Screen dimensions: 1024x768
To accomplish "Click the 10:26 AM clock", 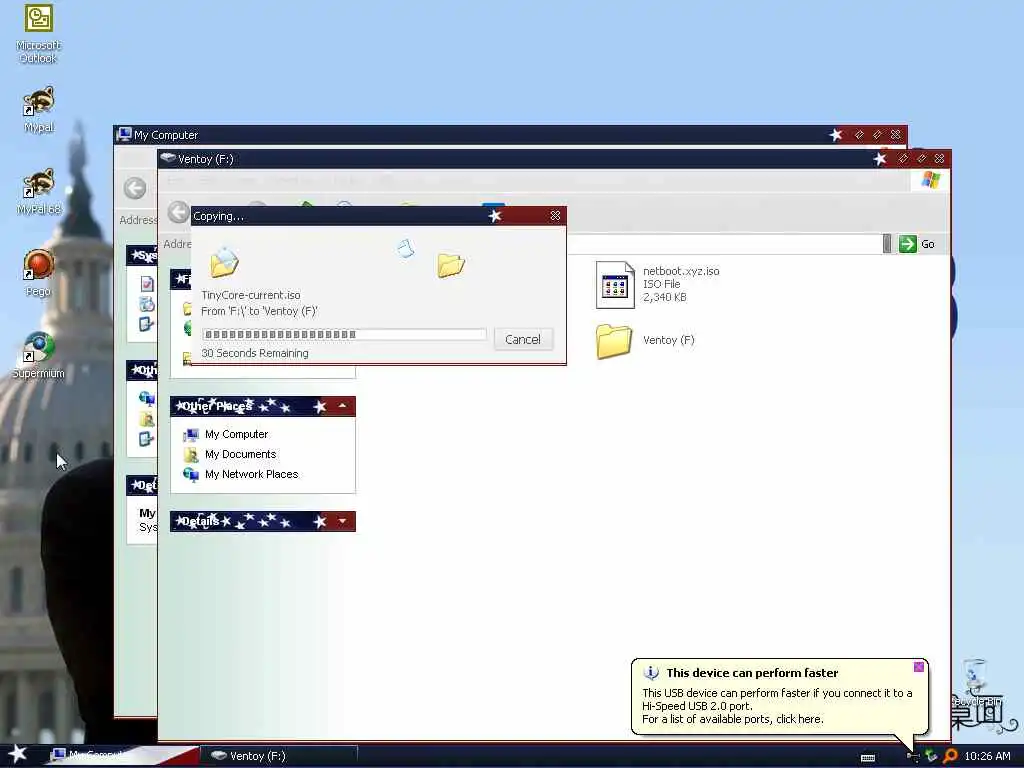I will click(987, 756).
